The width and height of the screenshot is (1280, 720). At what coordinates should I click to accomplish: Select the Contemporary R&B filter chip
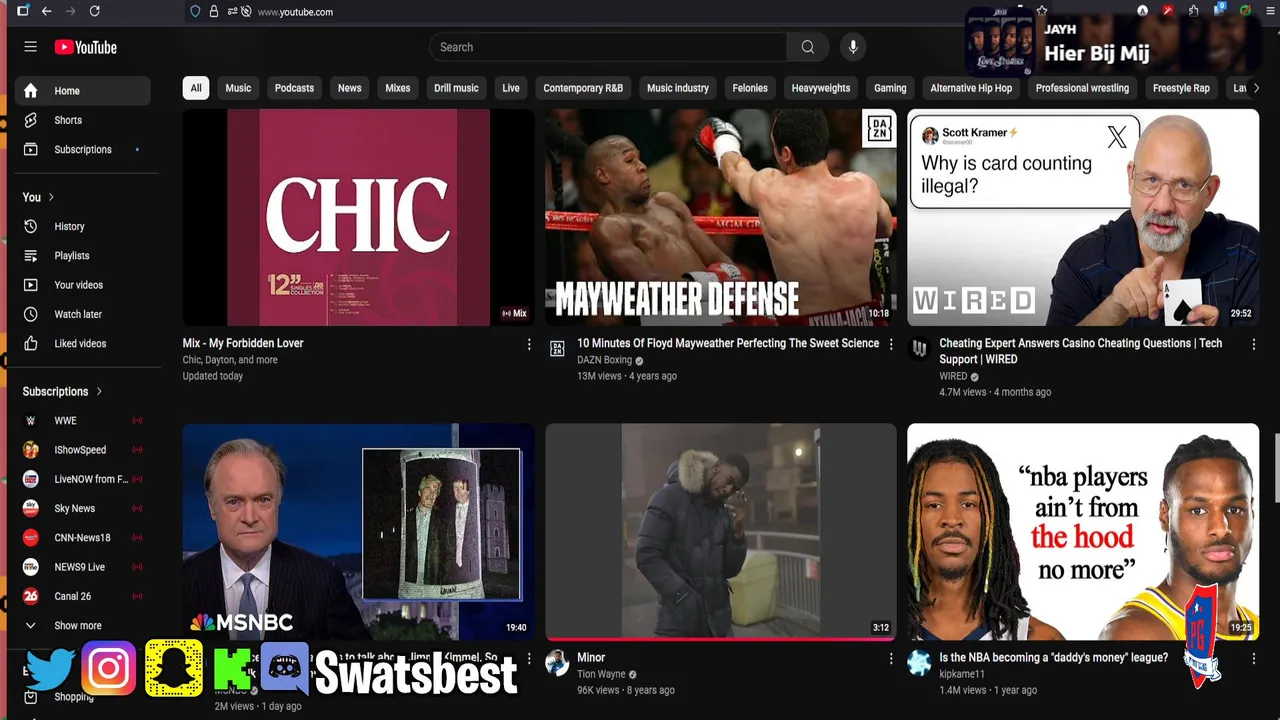point(583,88)
